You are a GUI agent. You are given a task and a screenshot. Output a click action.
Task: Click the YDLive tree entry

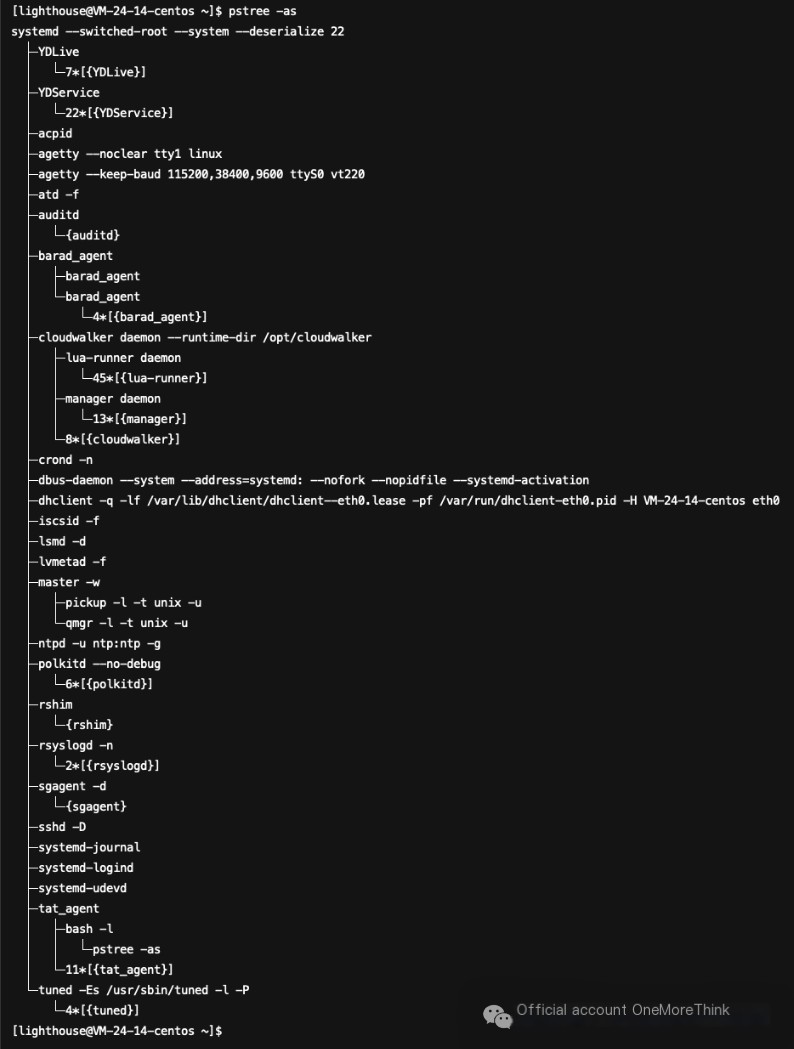pyautogui.click(x=58, y=52)
